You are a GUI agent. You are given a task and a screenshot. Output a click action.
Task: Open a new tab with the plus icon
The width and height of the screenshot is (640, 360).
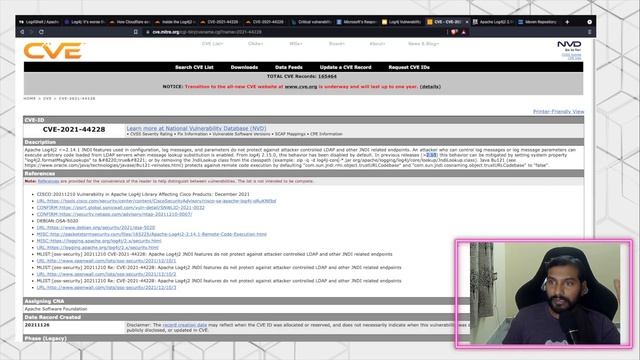click(x=567, y=22)
